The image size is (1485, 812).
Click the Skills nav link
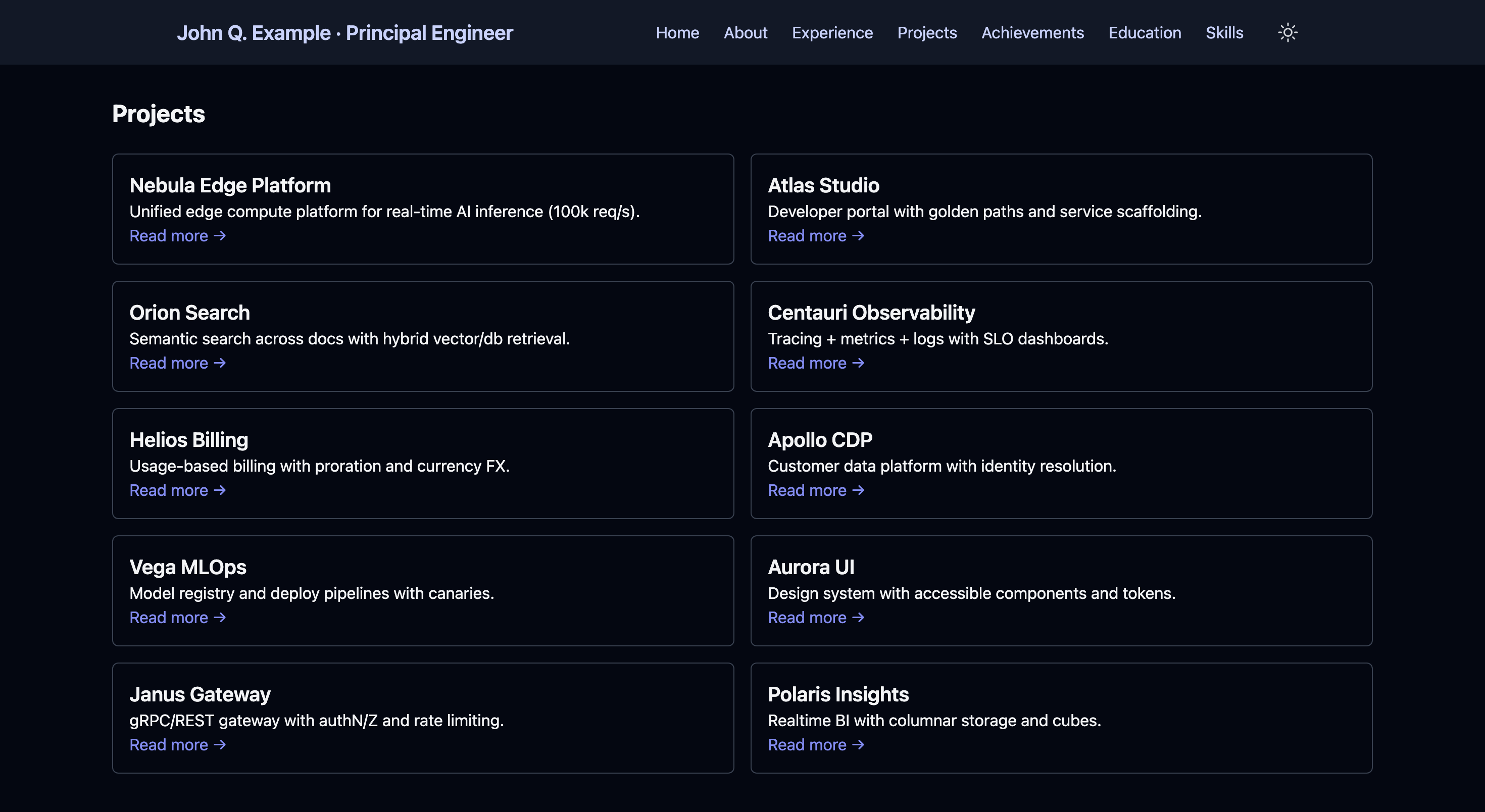1224,33
